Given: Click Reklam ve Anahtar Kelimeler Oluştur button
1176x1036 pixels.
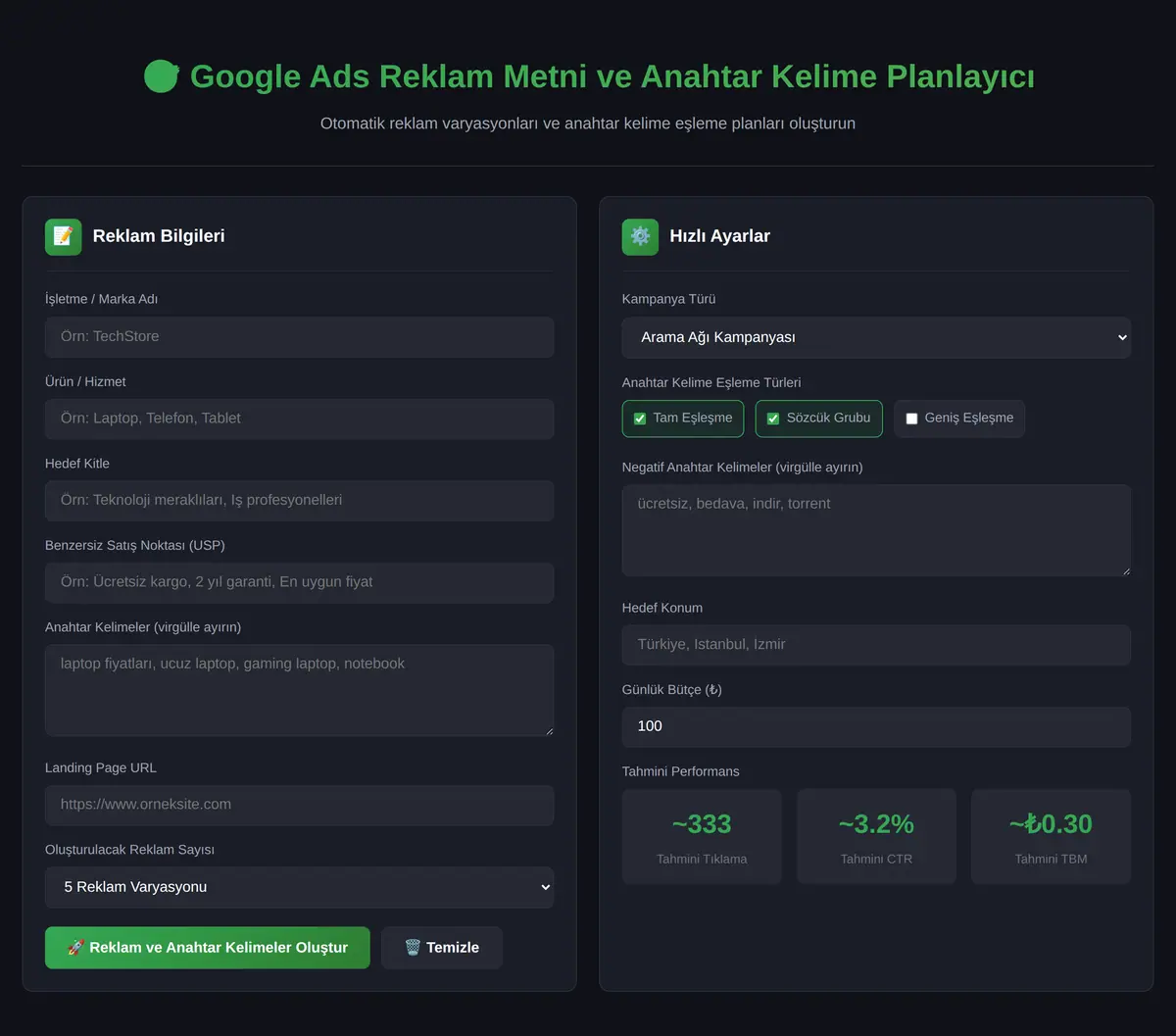Looking at the screenshot, I should click(x=208, y=948).
